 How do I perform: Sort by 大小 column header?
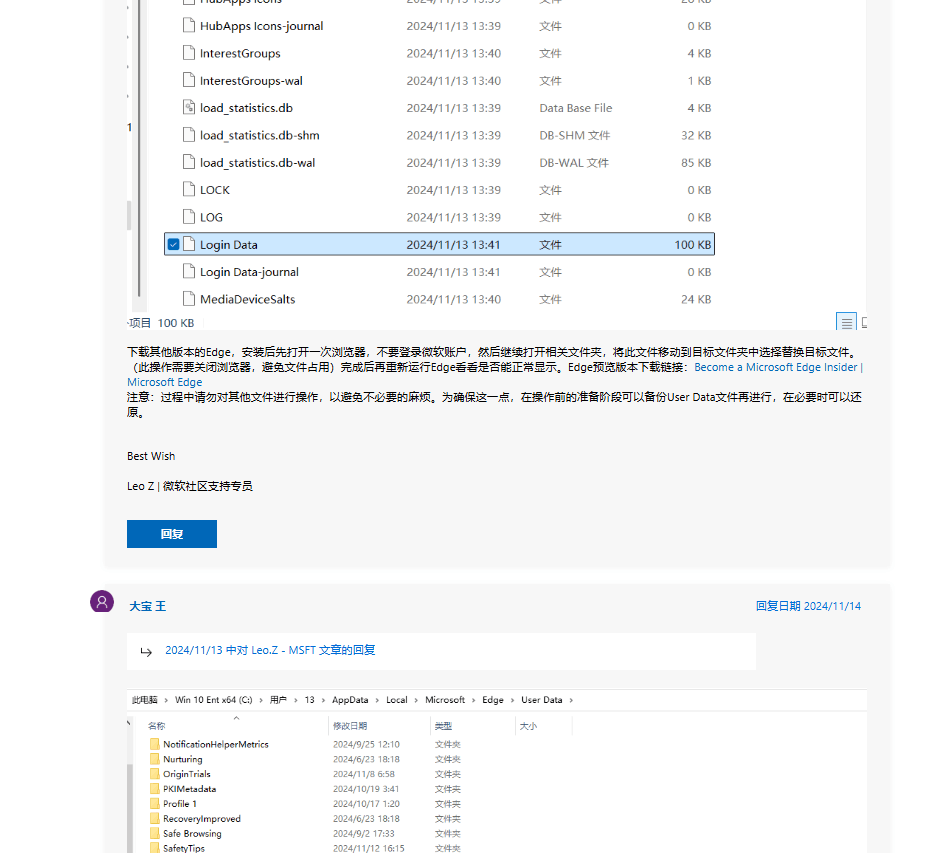tap(528, 726)
